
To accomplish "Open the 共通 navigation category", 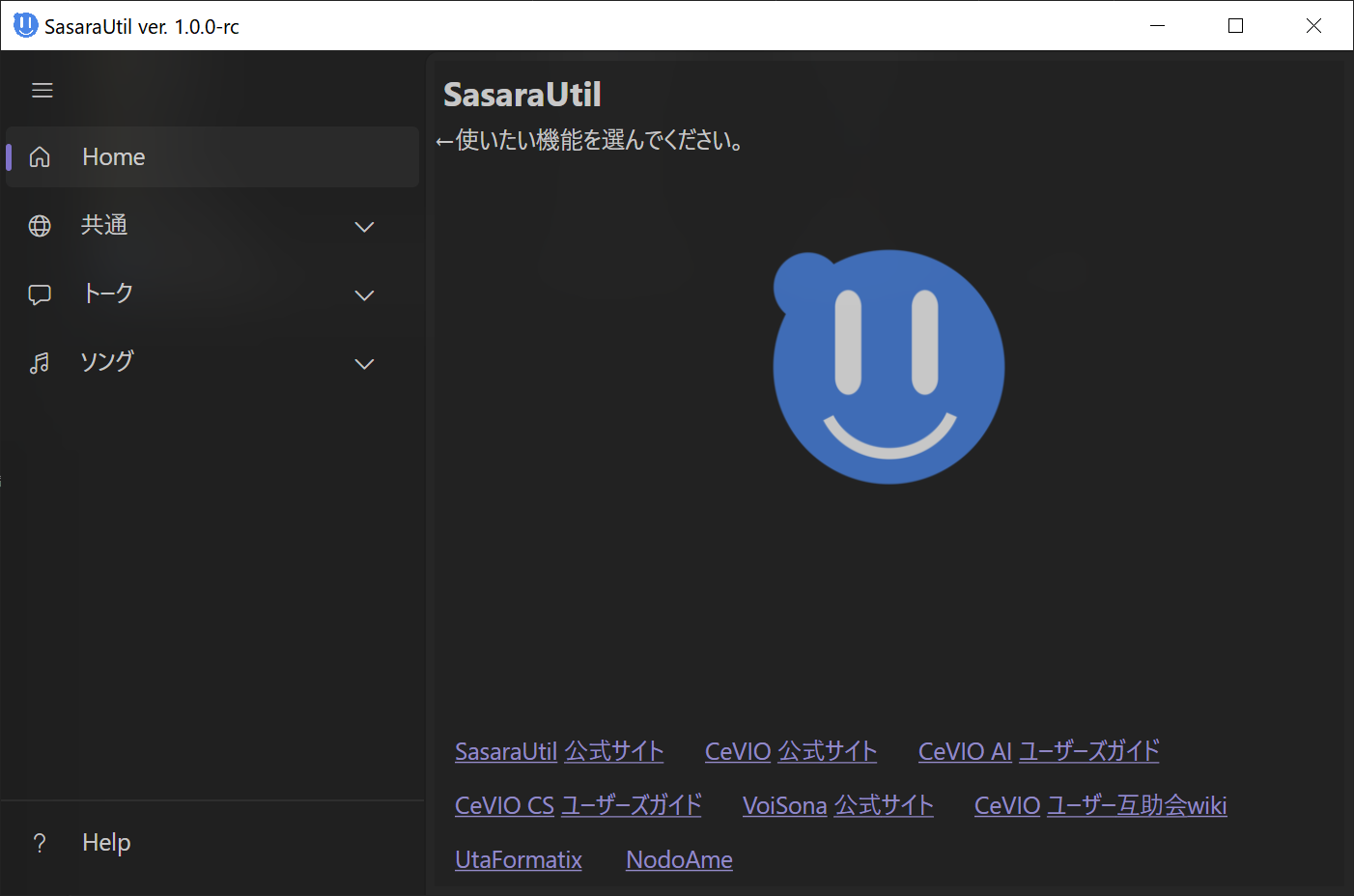I will [x=212, y=226].
